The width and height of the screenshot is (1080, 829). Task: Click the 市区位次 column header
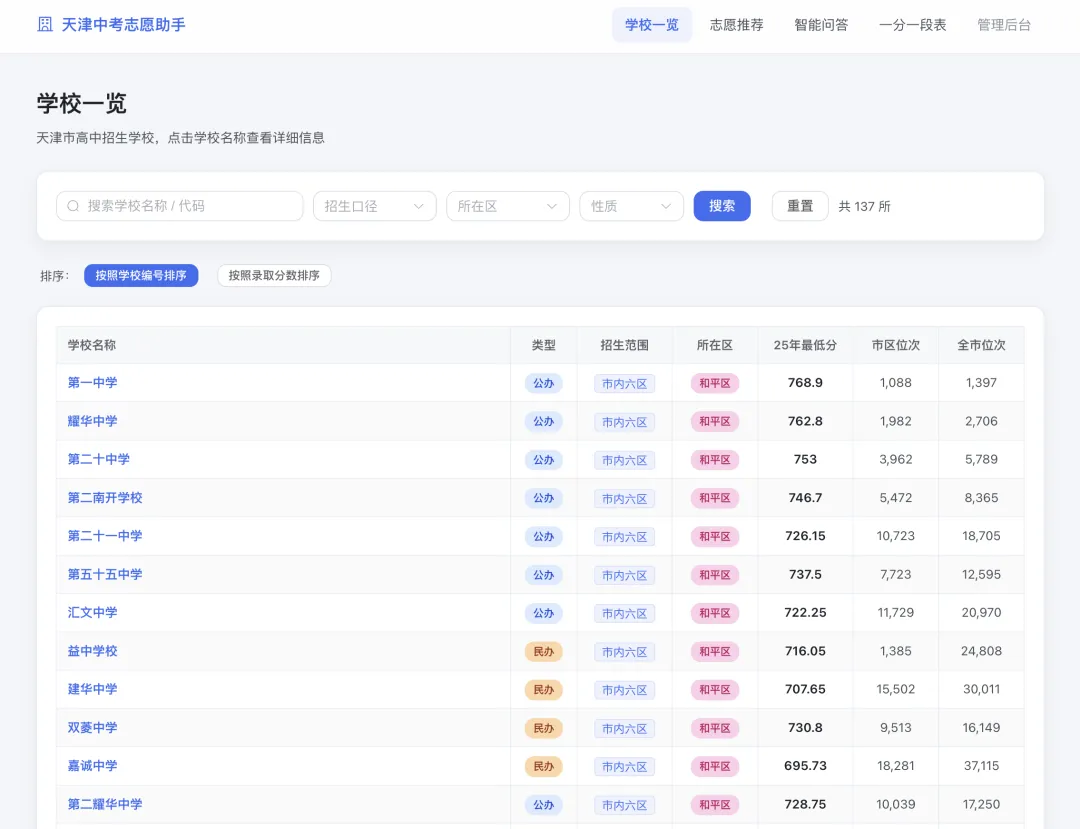895,345
